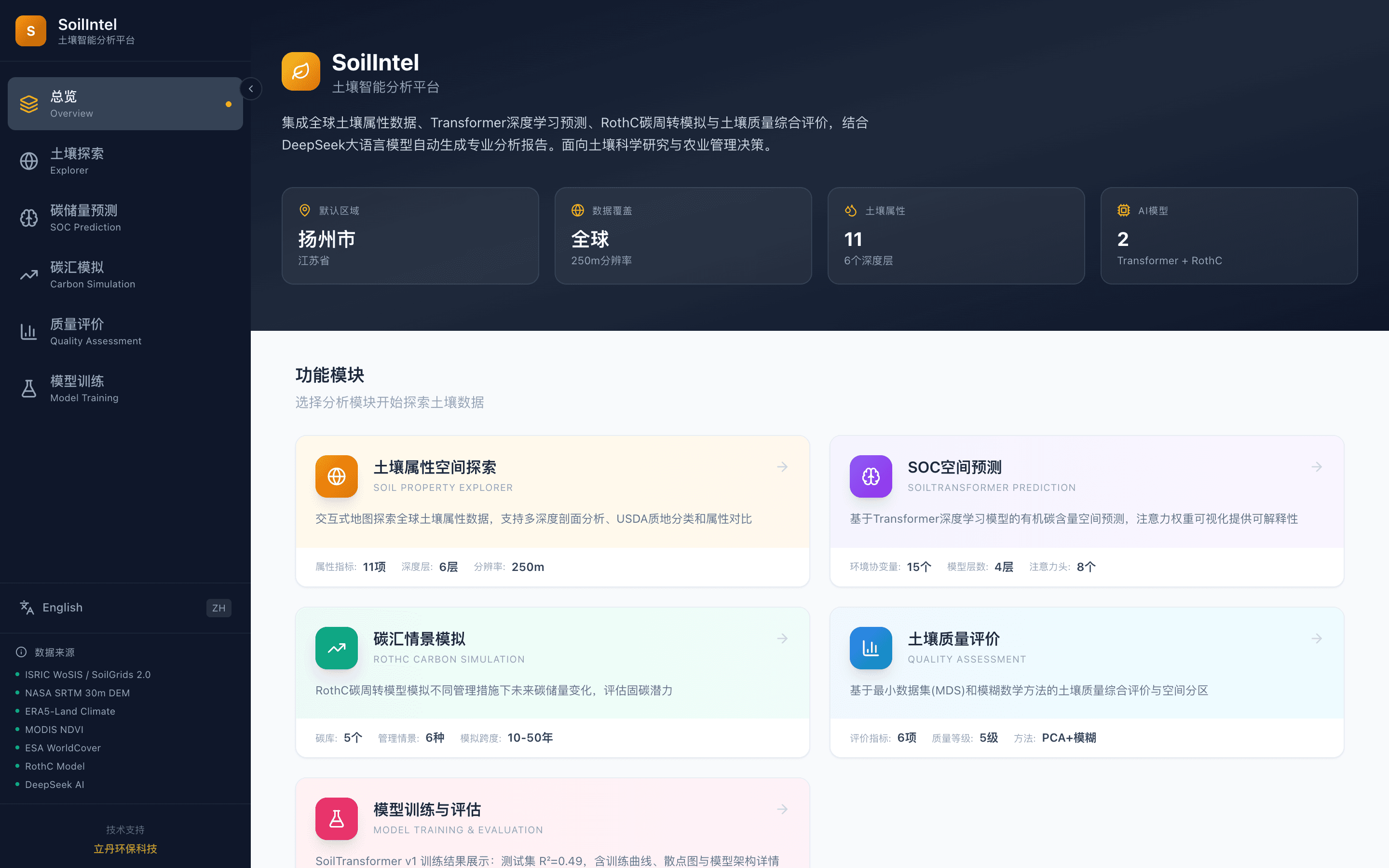Click the SoilIntel leaf logo icon
Viewport: 1389px width, 868px height.
301,71
